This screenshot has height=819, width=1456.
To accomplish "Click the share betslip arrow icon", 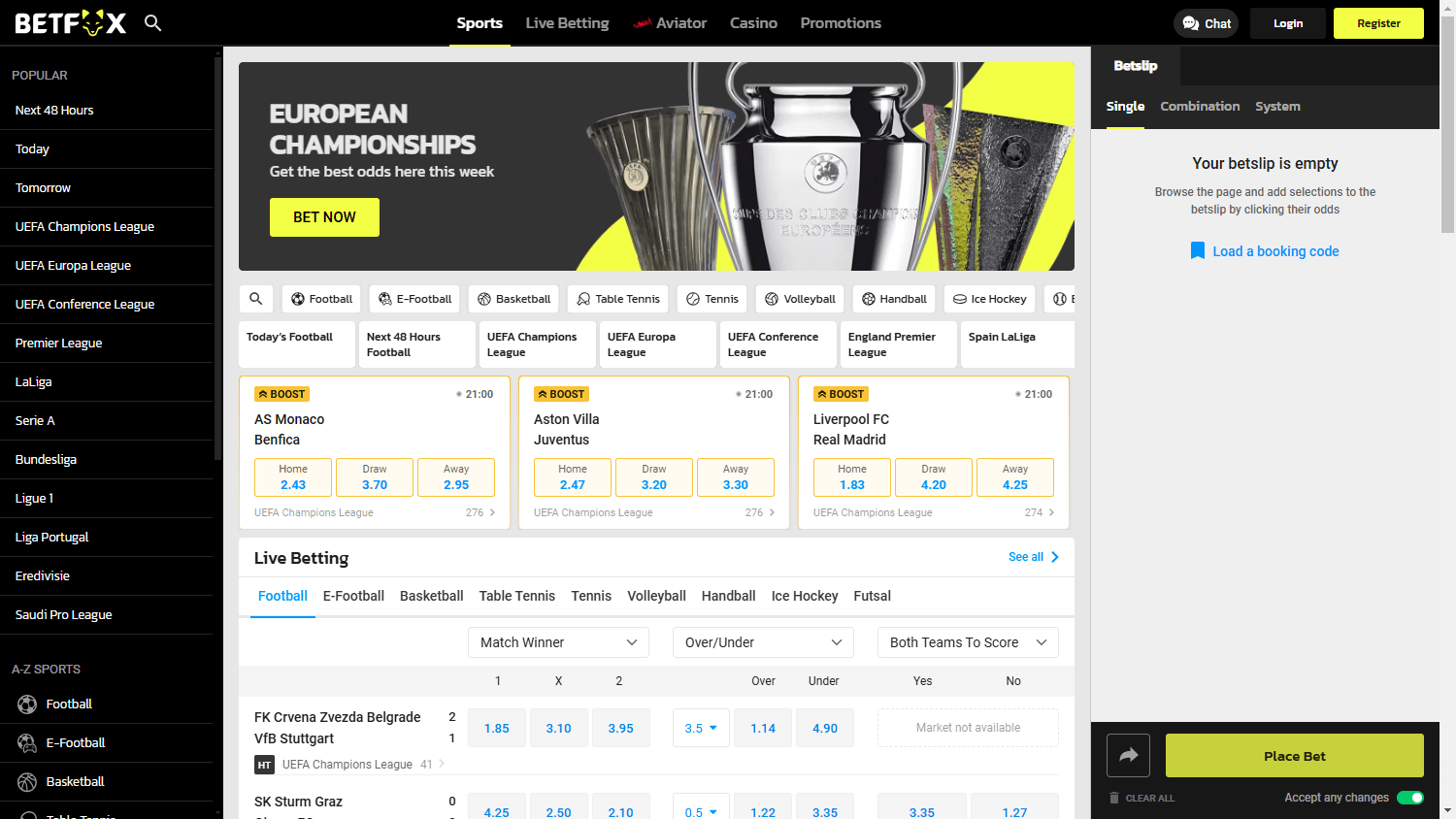I will (1128, 755).
